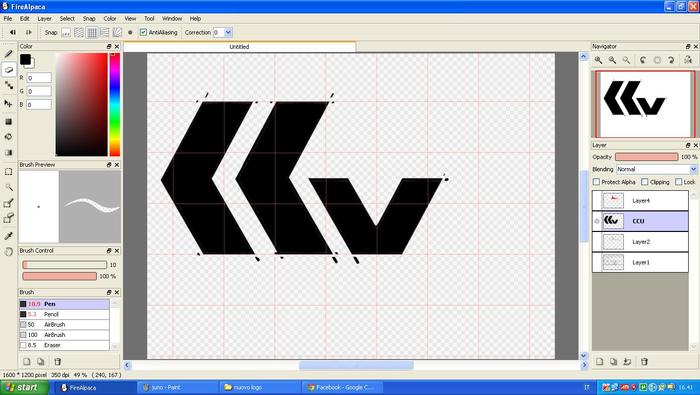This screenshot has height=395, width=700.
Task: Enable the Protect Alpha checkbox
Action: tap(596, 182)
